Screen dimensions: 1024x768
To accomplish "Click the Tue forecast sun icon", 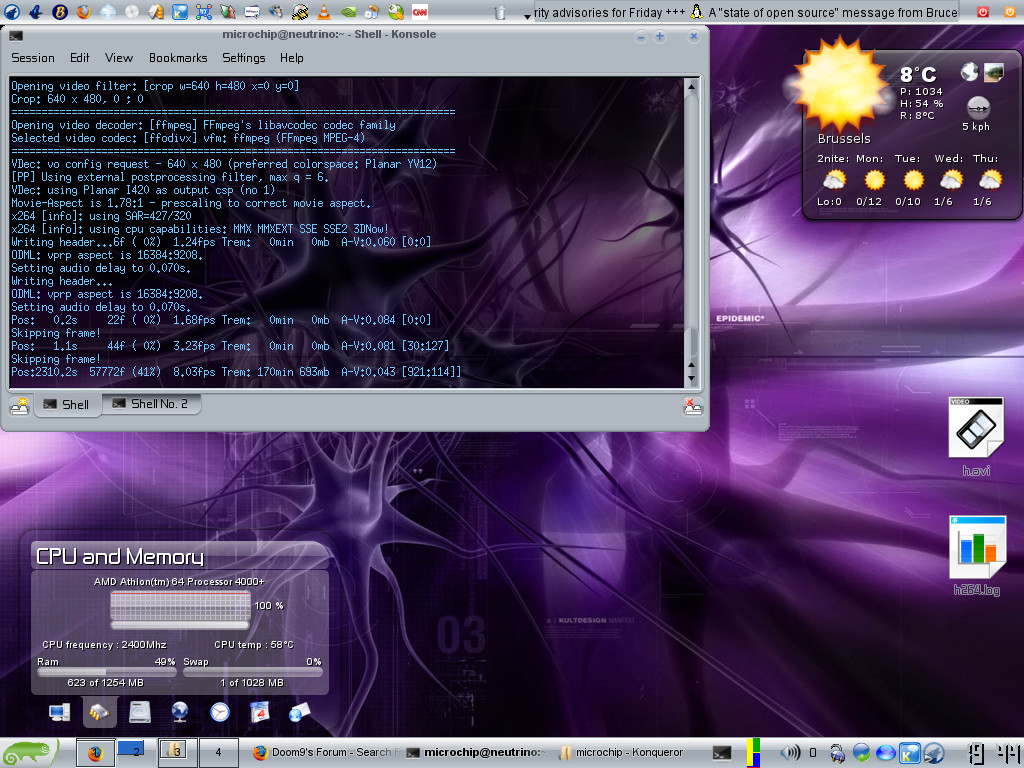I will click(913, 179).
